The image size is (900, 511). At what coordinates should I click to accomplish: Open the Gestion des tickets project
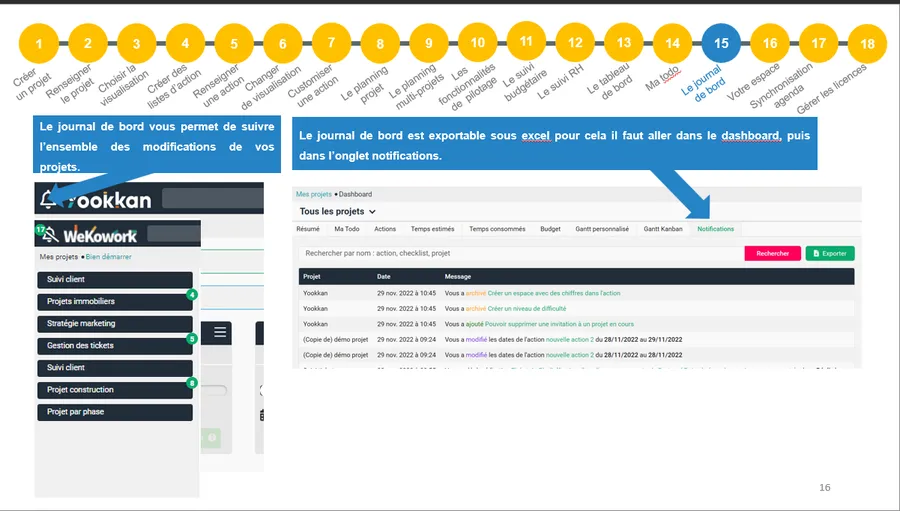click(115, 346)
